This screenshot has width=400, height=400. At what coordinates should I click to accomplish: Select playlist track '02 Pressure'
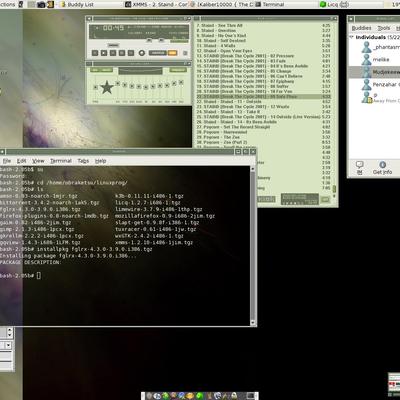click(263, 56)
